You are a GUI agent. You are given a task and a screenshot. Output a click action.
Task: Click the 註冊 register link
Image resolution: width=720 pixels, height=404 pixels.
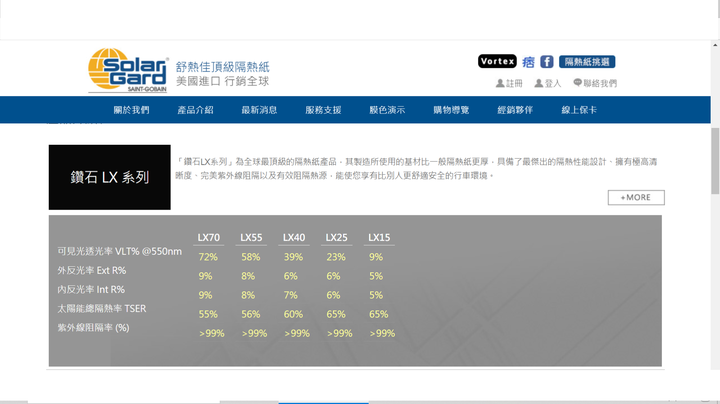[x=509, y=83]
